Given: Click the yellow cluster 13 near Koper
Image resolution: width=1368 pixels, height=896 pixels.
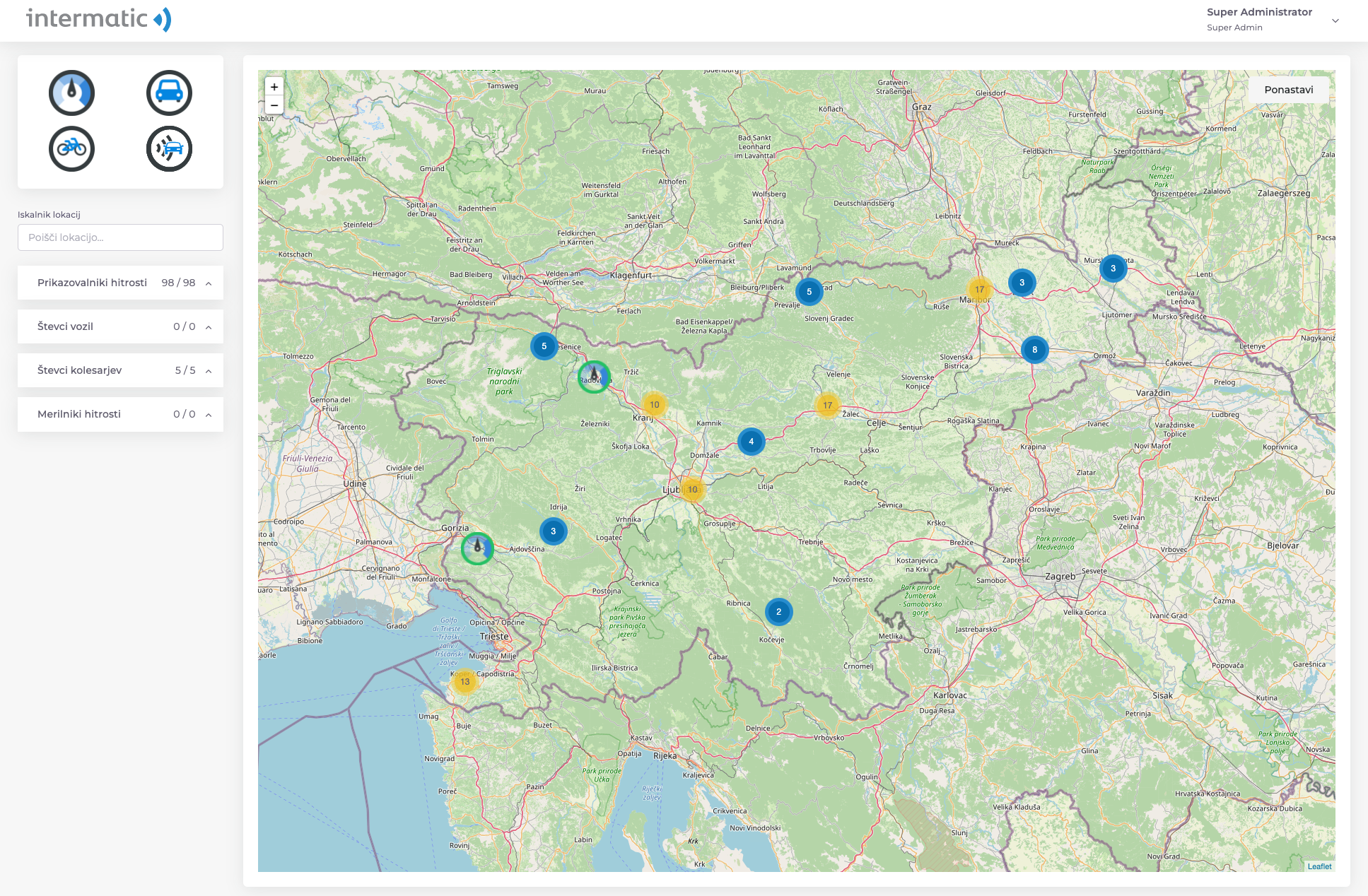Looking at the screenshot, I should pyautogui.click(x=464, y=682).
